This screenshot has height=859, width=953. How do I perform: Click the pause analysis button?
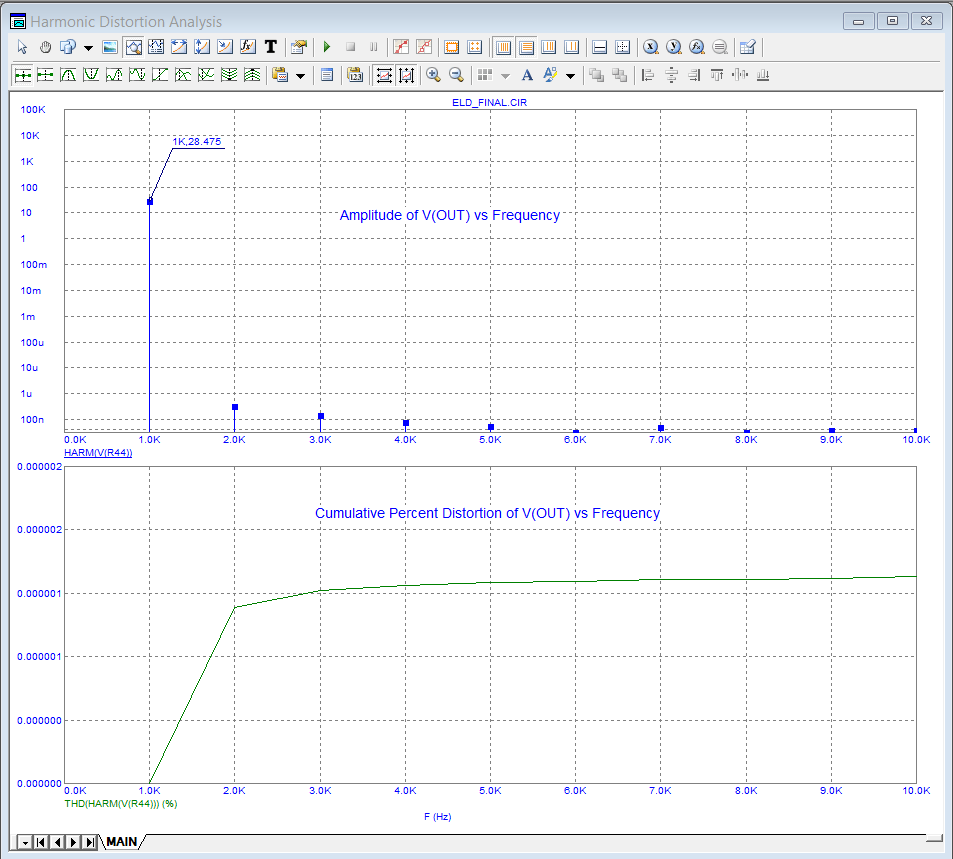tap(374, 47)
